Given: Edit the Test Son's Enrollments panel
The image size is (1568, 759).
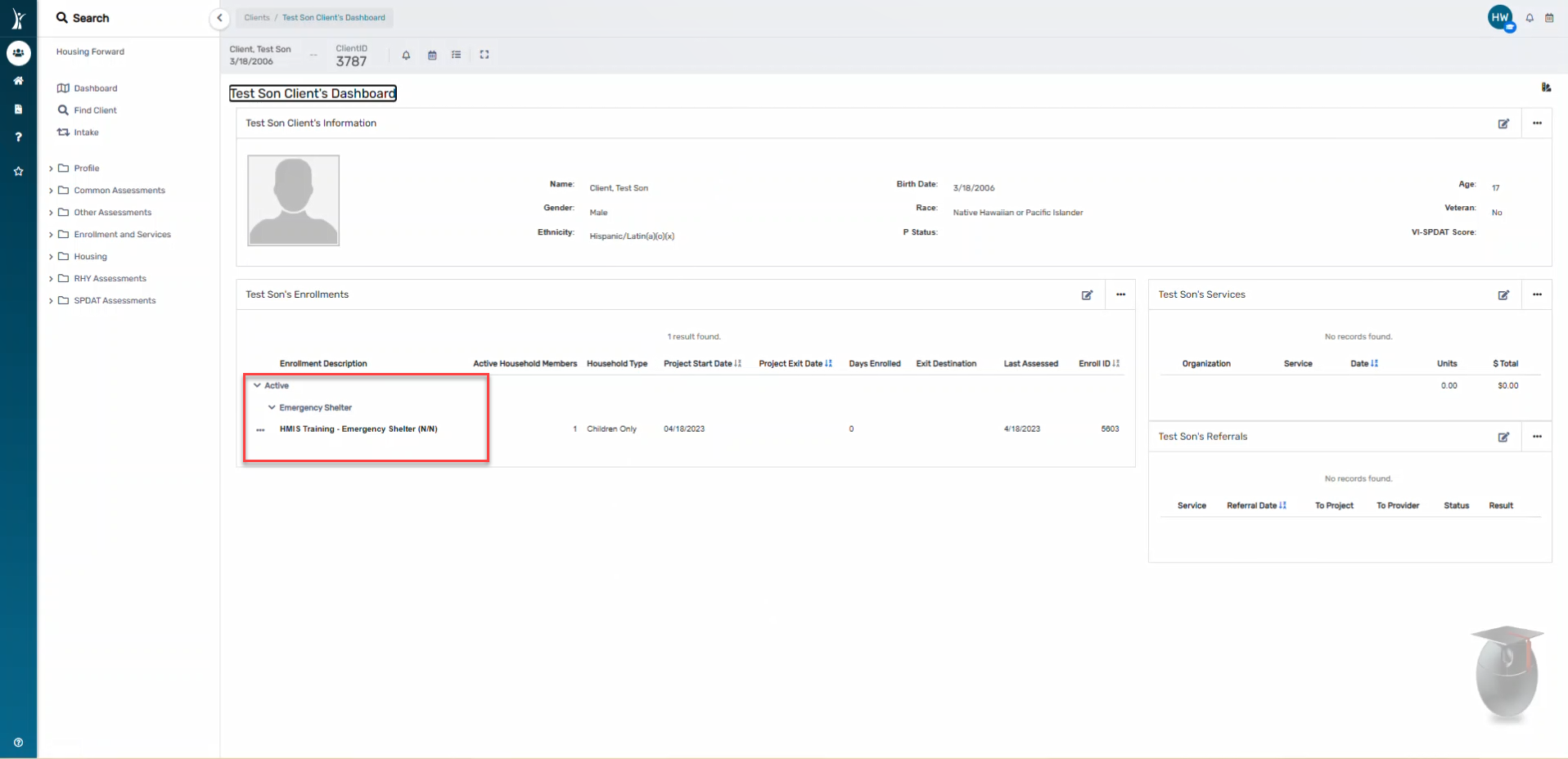Looking at the screenshot, I should click(1087, 295).
